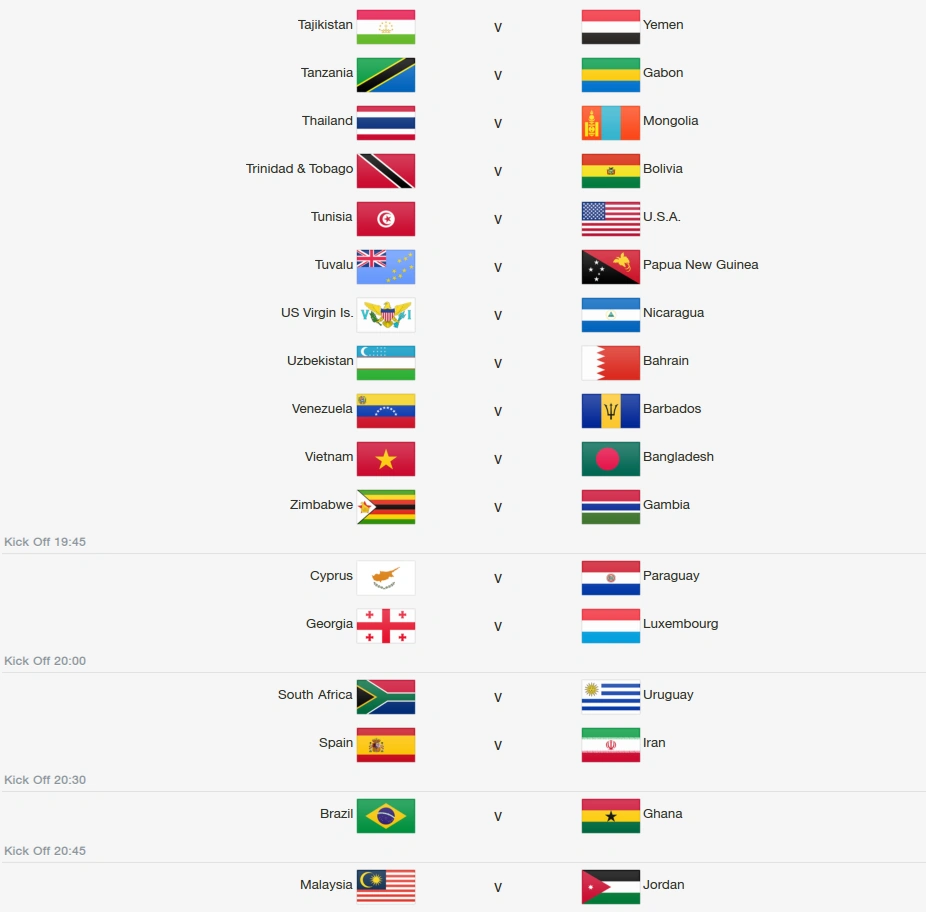926x912 pixels.
Task: Click the U.S.A. flag icon
Action: (611, 219)
